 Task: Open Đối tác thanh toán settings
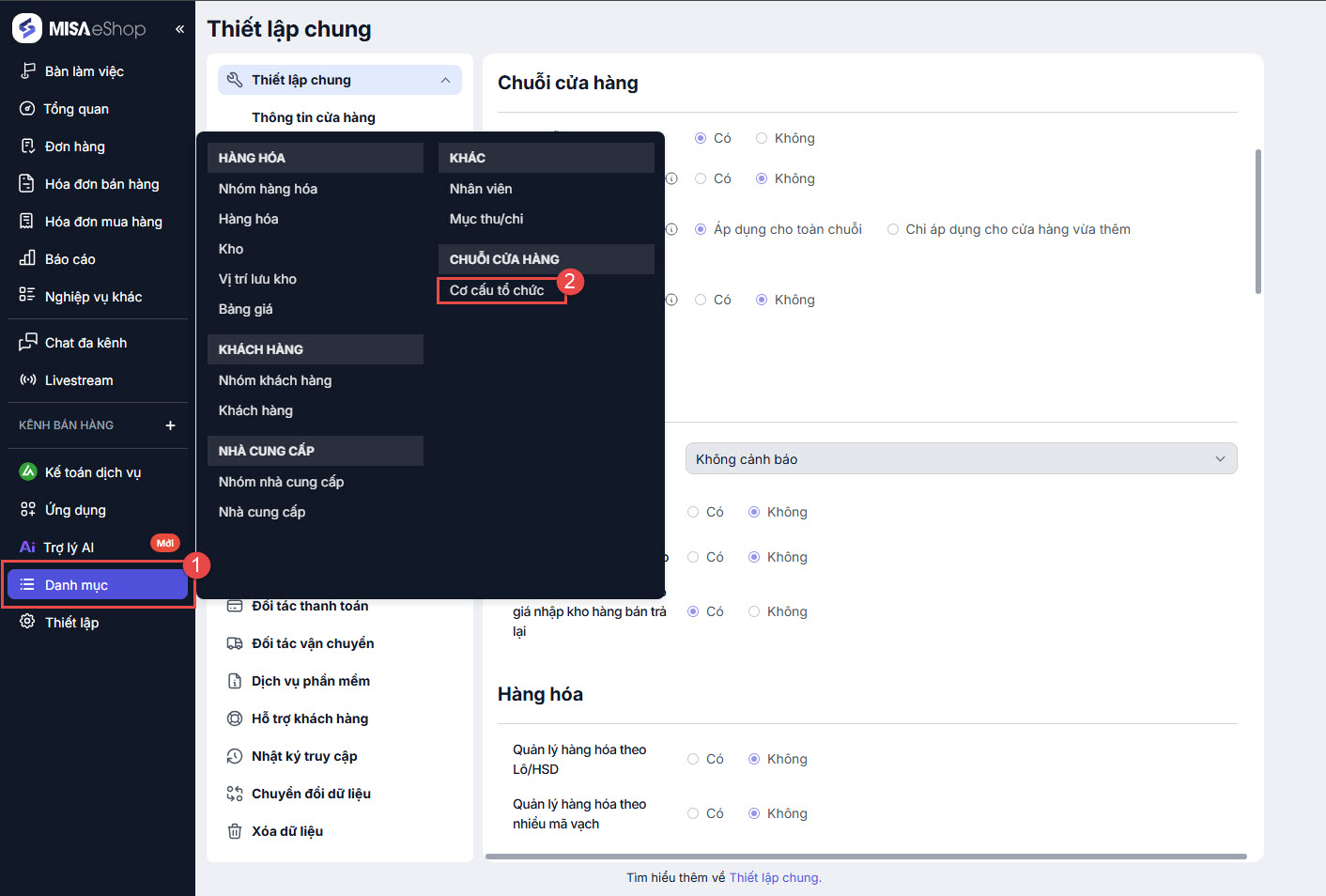pyautogui.click(x=310, y=606)
